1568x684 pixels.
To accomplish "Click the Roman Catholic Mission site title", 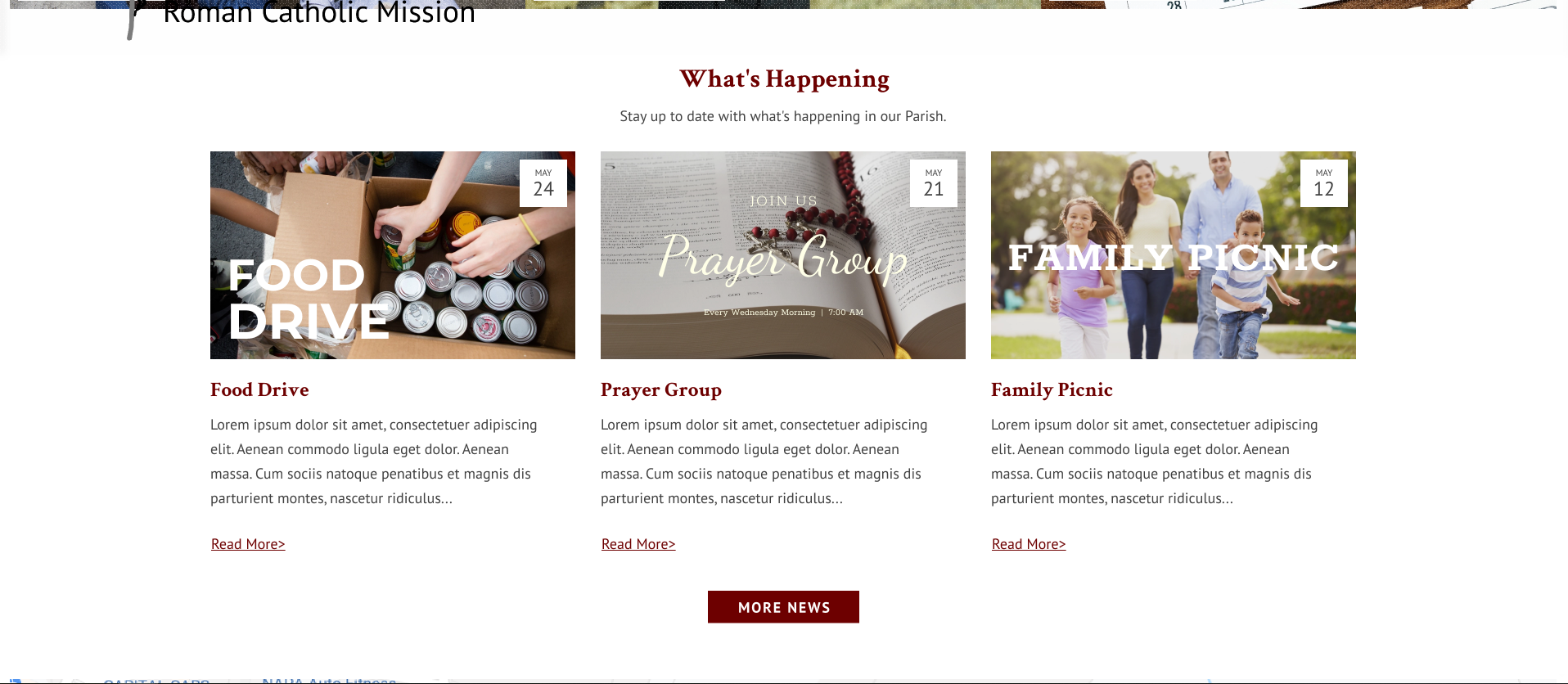I will coord(319,12).
